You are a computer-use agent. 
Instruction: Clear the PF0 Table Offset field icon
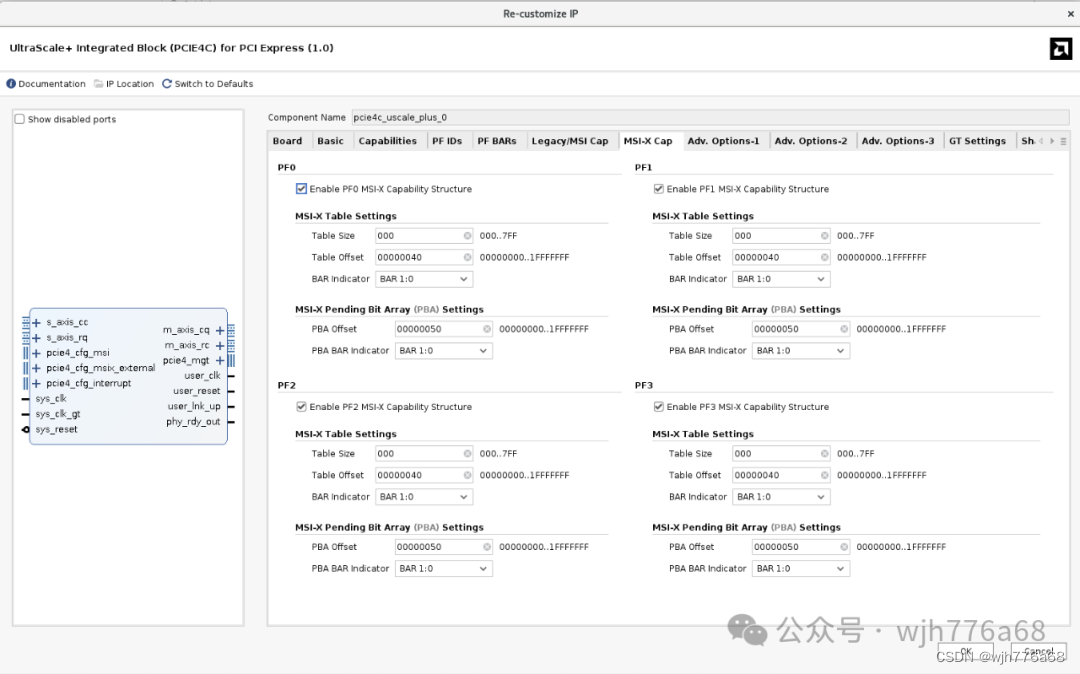(468, 257)
